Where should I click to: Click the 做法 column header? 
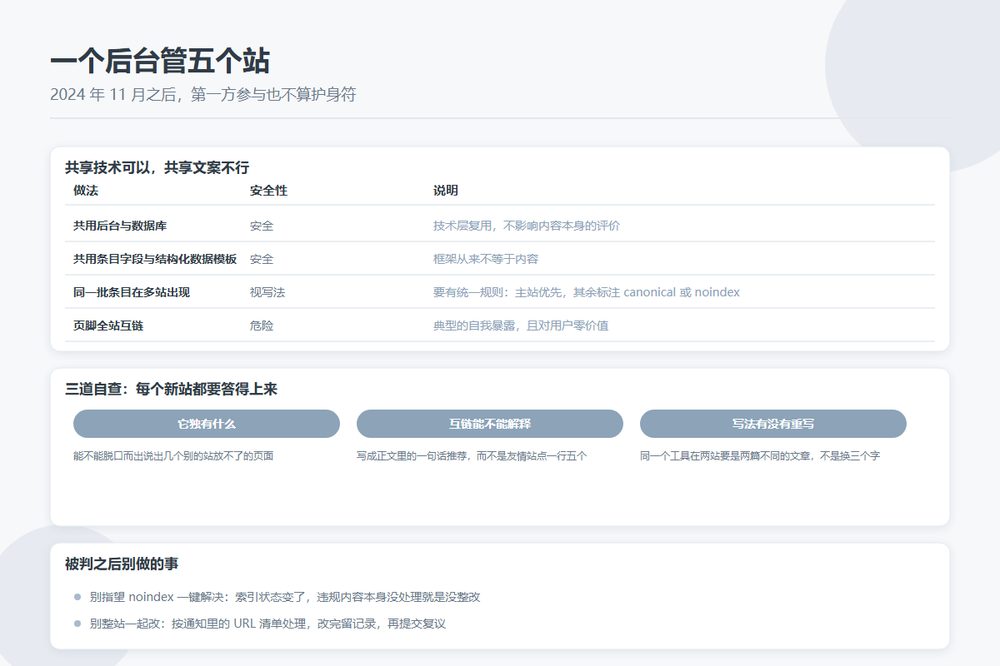point(85,190)
